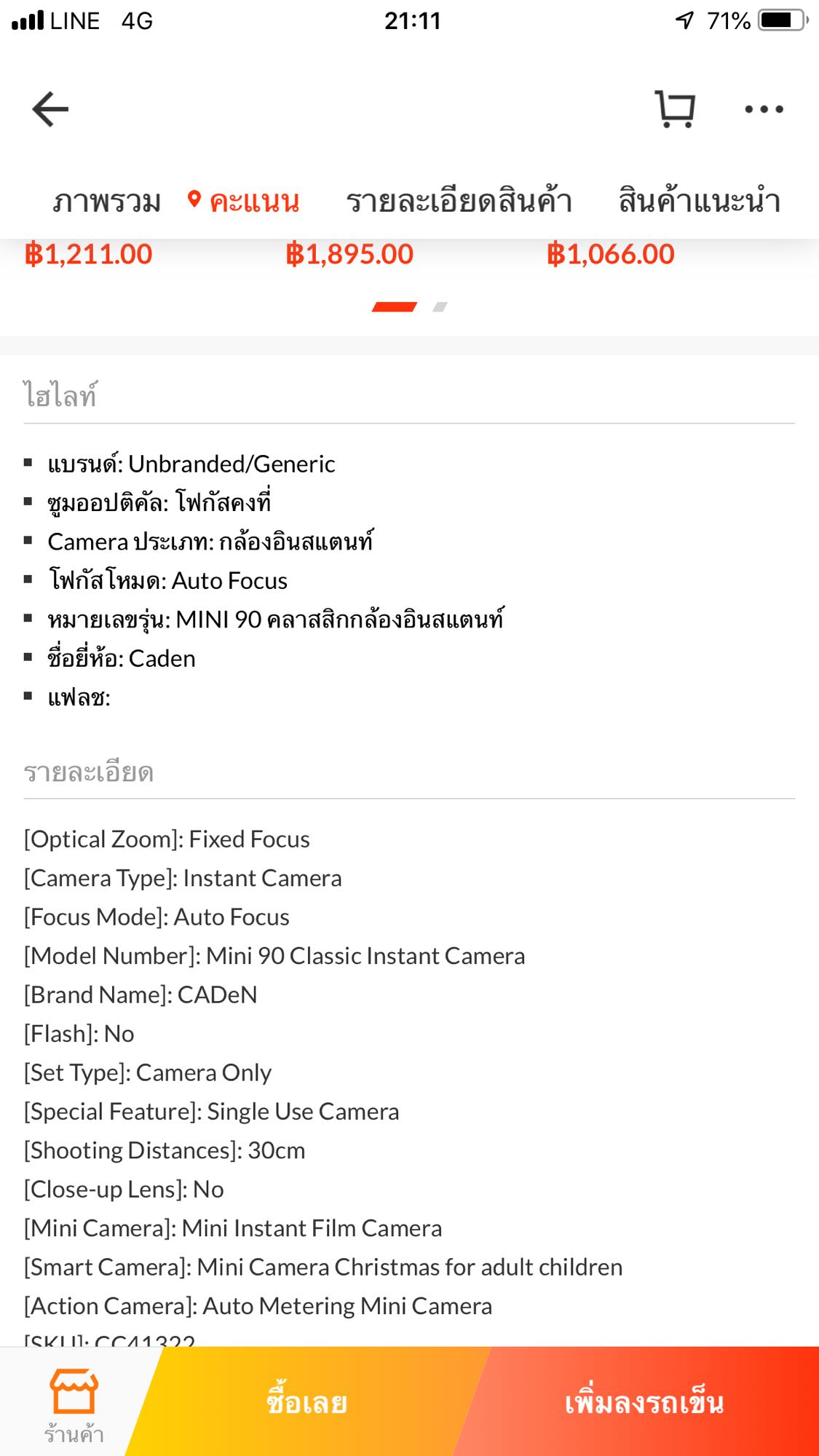This screenshot has height=1456, width=819.
Task: Select the ฿1,895.00 product price
Action: coord(349,254)
